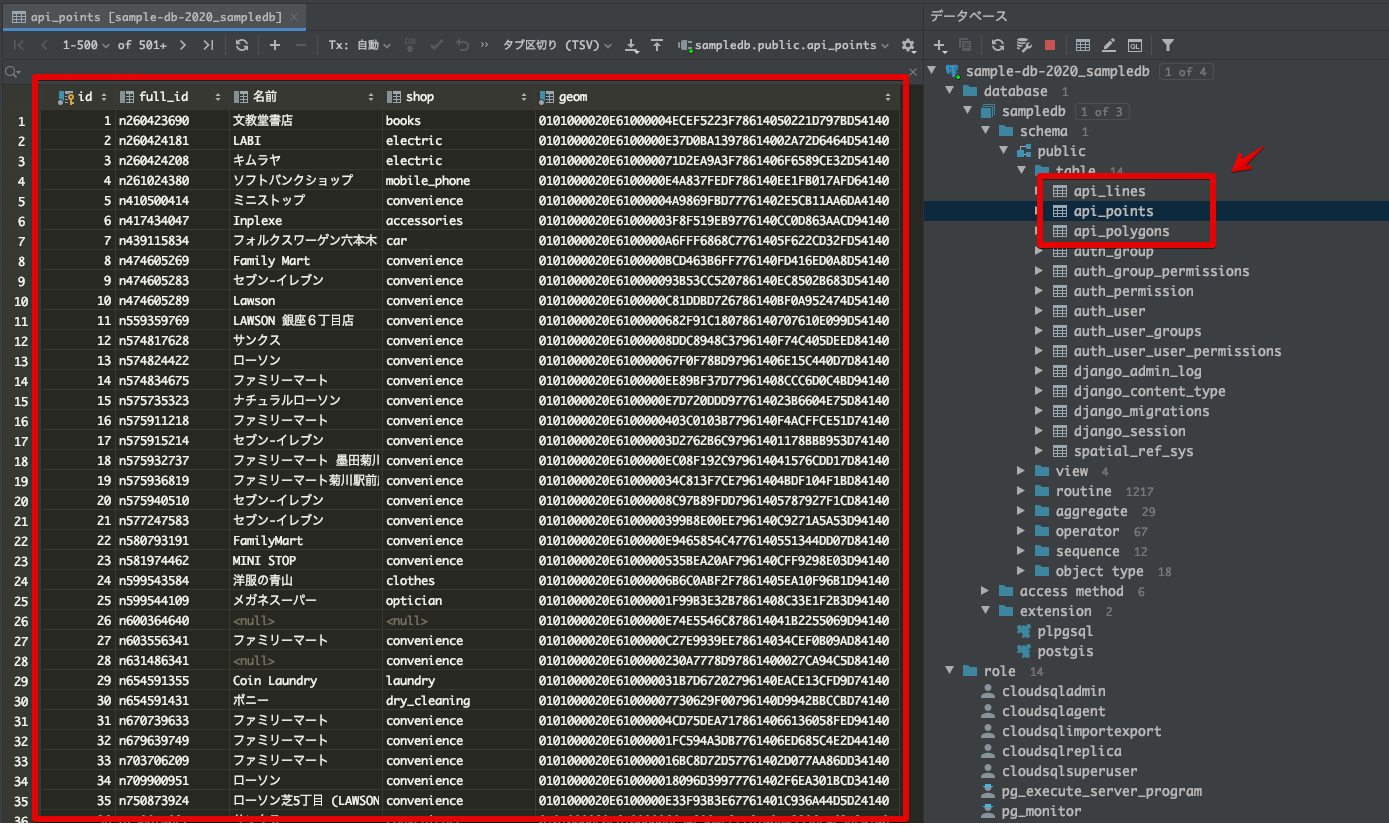
Task: Delete row using the minus icon
Action: pyautogui.click(x=302, y=45)
